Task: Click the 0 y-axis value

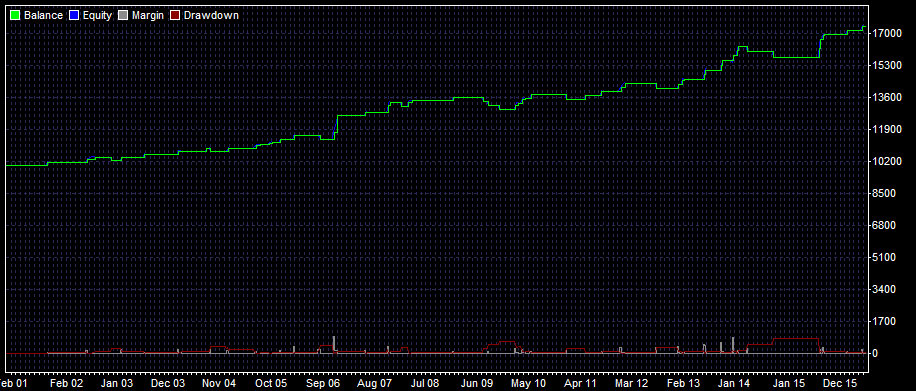Action: click(876, 353)
